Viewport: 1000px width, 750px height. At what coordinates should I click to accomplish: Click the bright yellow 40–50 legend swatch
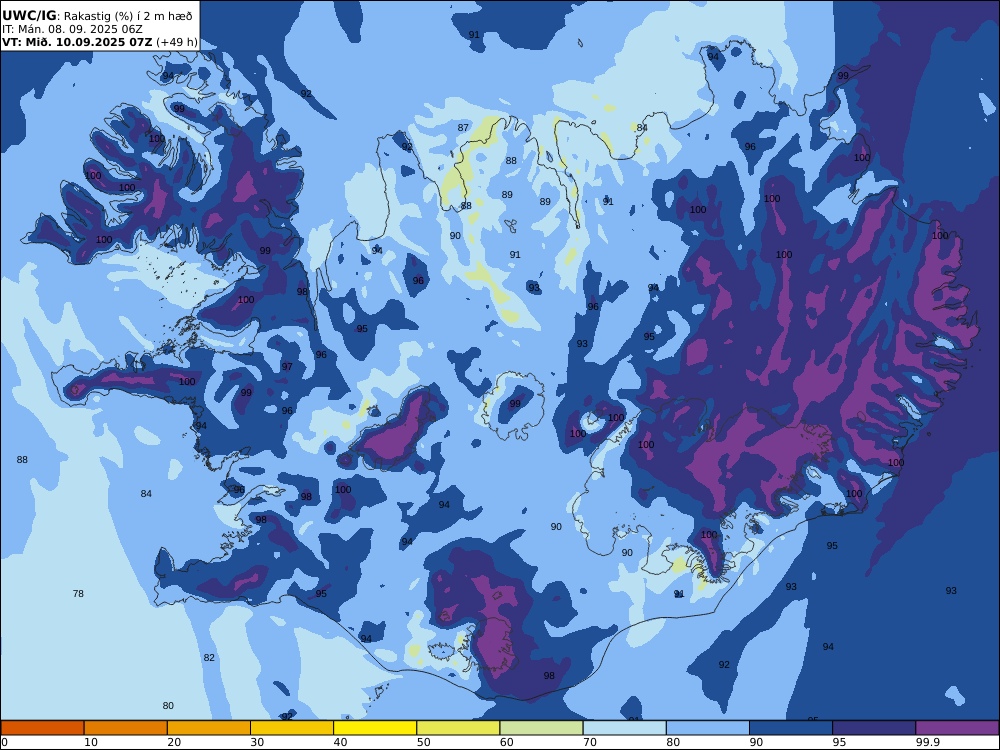(375, 728)
